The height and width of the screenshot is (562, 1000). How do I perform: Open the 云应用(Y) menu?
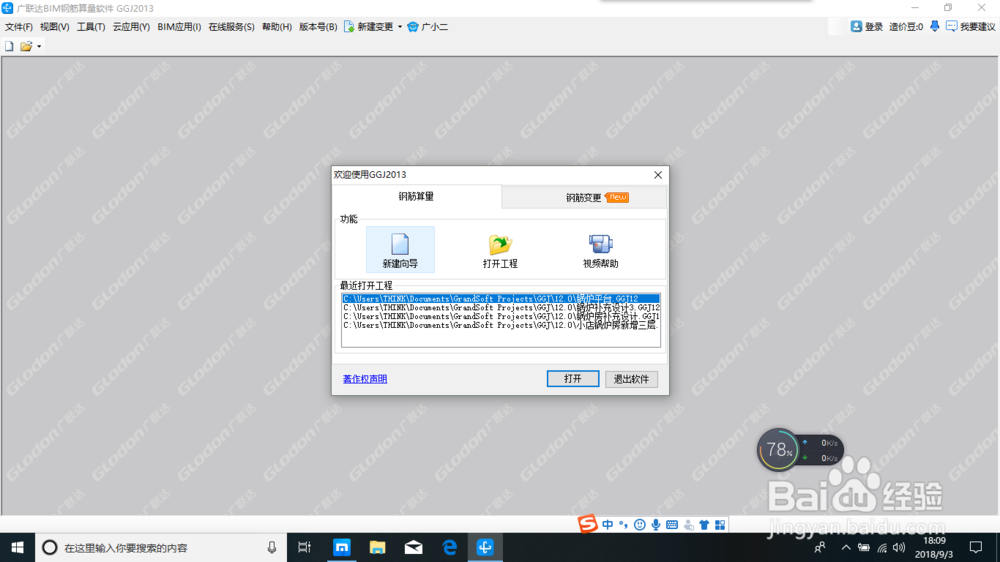[x=131, y=27]
